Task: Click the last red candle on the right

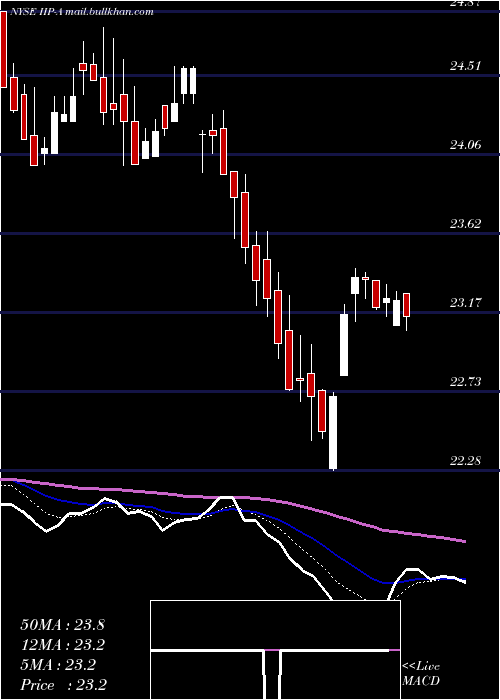Action: (x=406, y=305)
